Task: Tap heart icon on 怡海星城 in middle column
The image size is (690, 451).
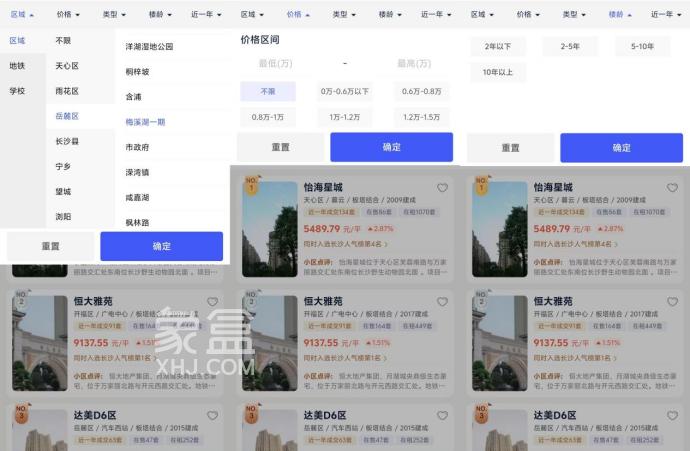Action: pos(442,188)
